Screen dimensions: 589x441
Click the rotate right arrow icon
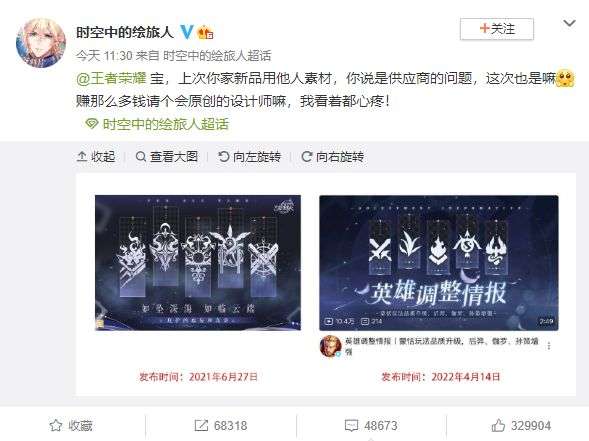point(307,156)
